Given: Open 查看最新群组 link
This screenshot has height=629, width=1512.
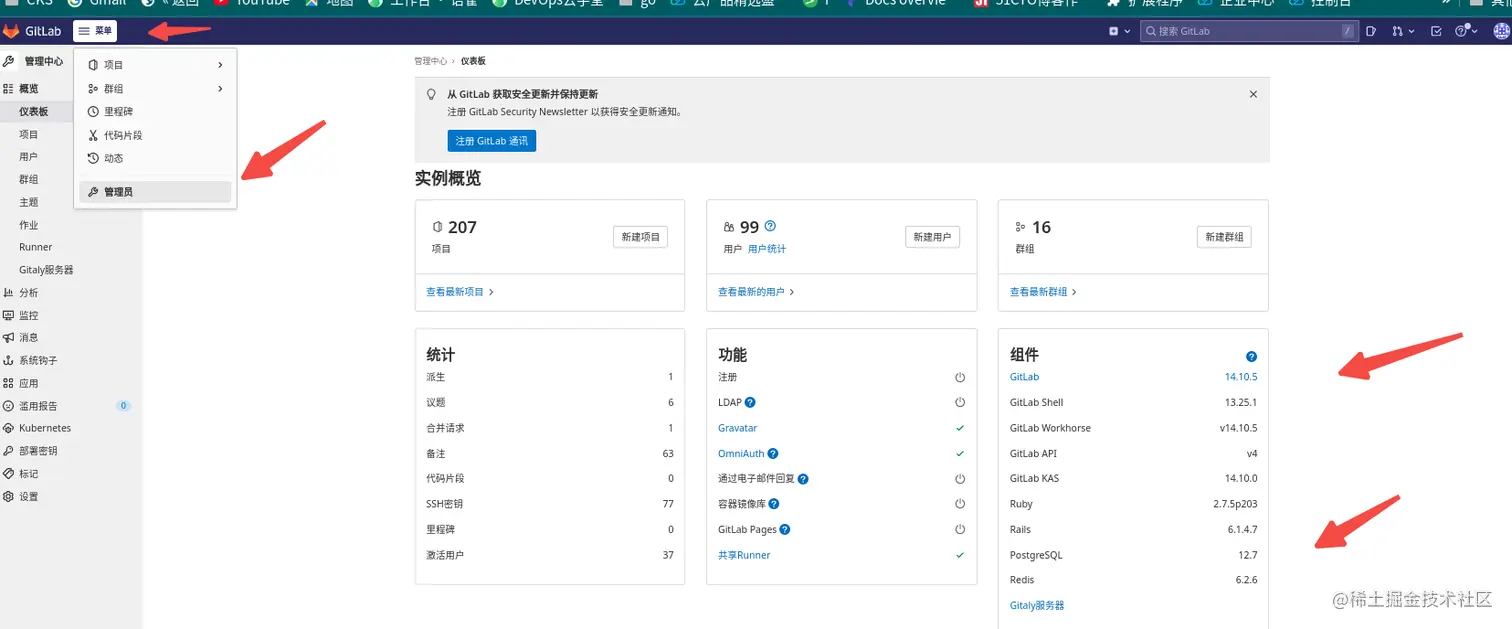Looking at the screenshot, I should point(1043,292).
